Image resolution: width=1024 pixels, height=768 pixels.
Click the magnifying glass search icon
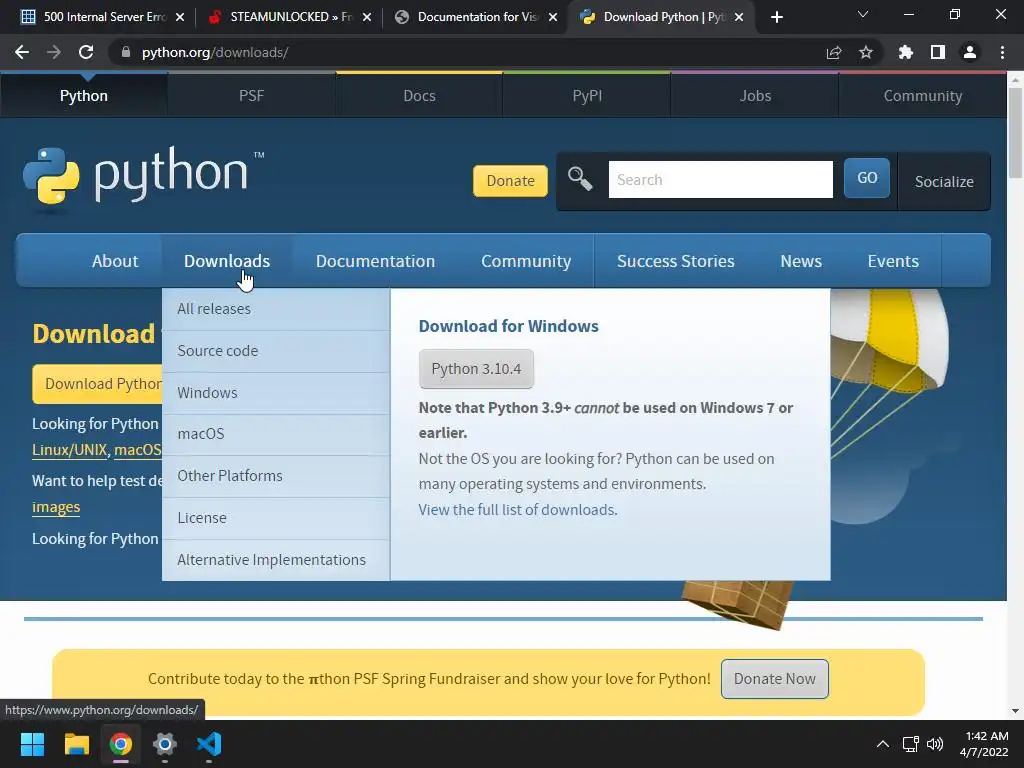(x=580, y=178)
